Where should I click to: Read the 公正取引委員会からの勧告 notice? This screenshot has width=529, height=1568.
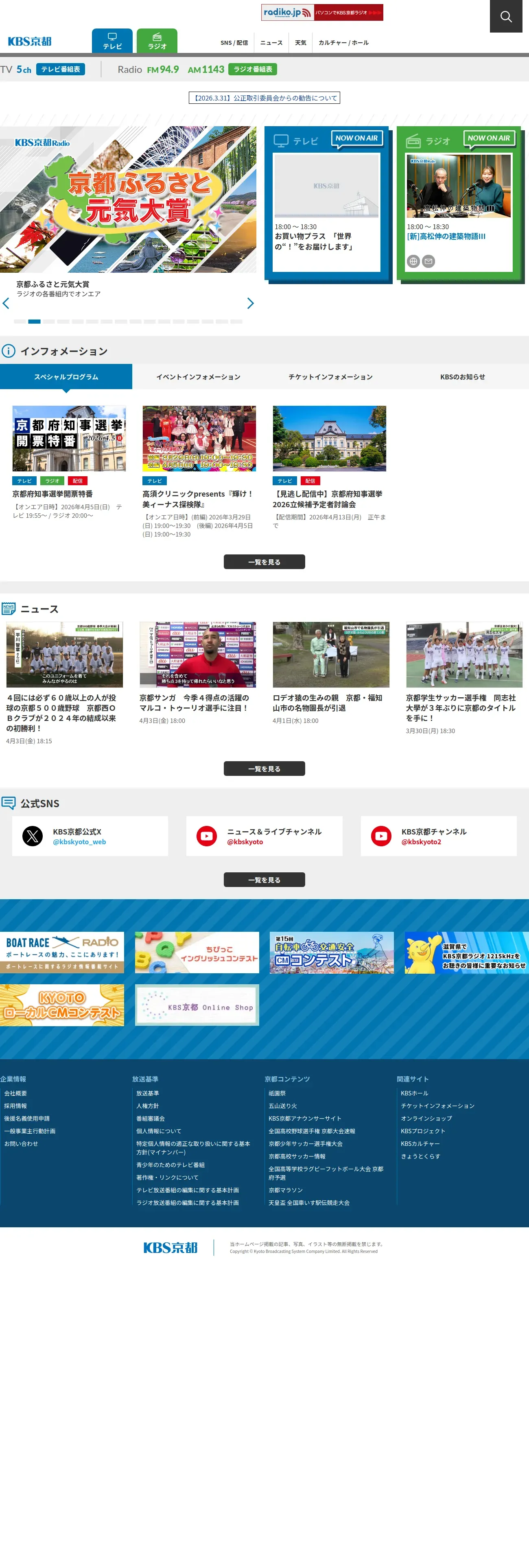[x=264, y=98]
